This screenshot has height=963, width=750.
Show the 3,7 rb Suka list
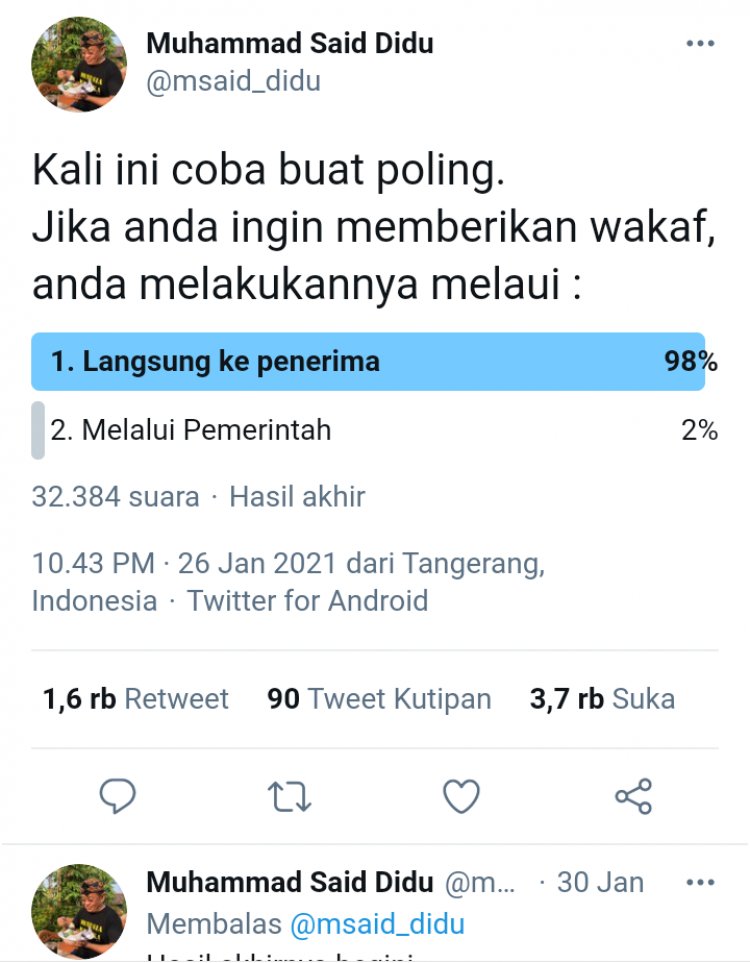(602, 699)
